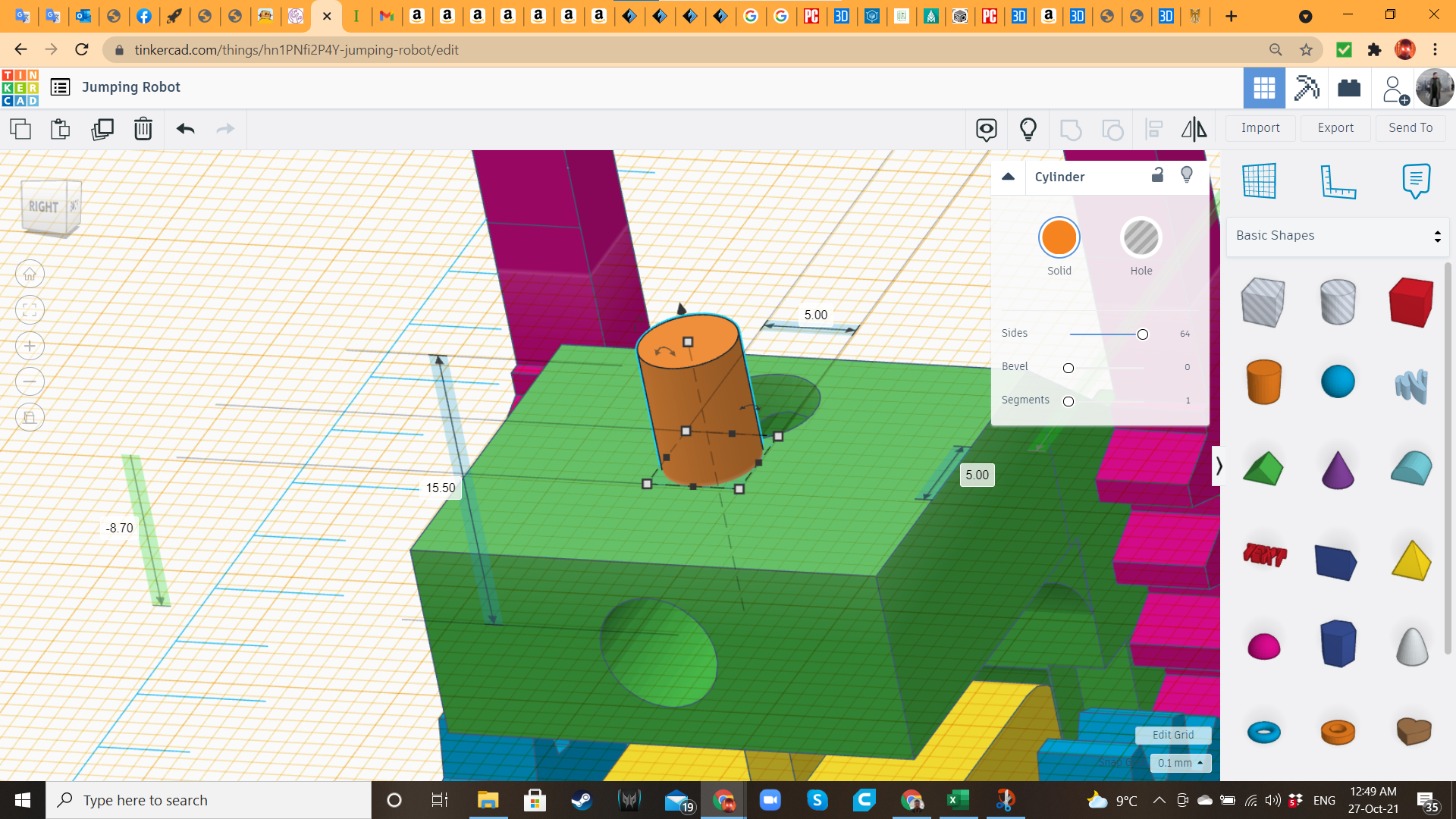This screenshot has width=1456, height=819.
Task: Click the Mirror/Flip tool in the toolbar
Action: (1194, 129)
